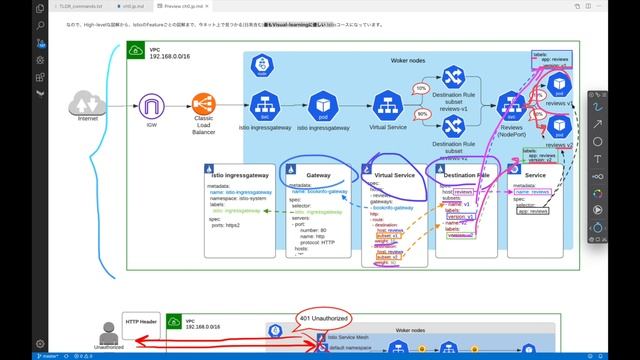Adjust the stroke width control

tap(598, 176)
